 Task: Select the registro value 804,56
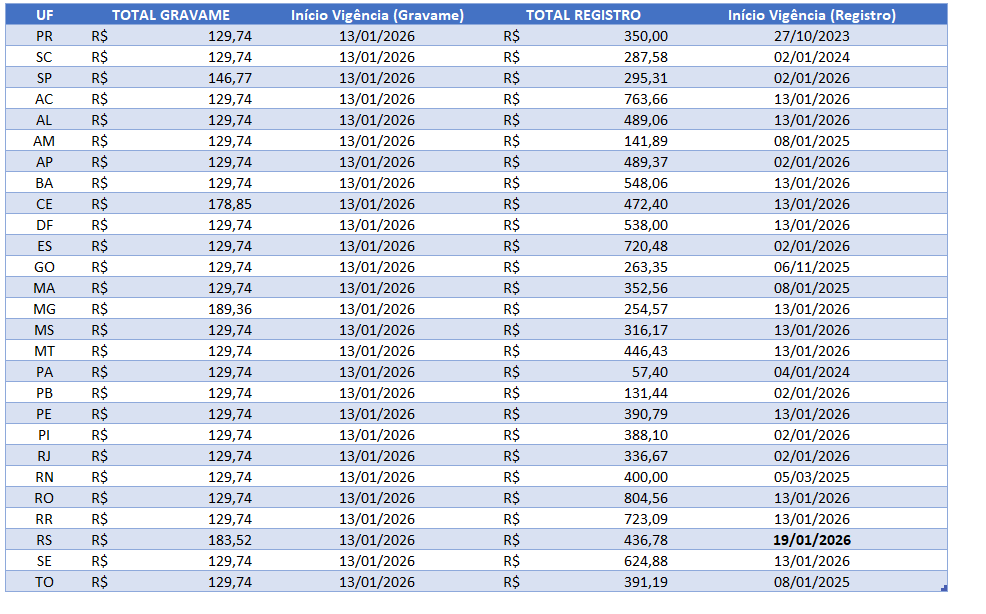point(646,498)
